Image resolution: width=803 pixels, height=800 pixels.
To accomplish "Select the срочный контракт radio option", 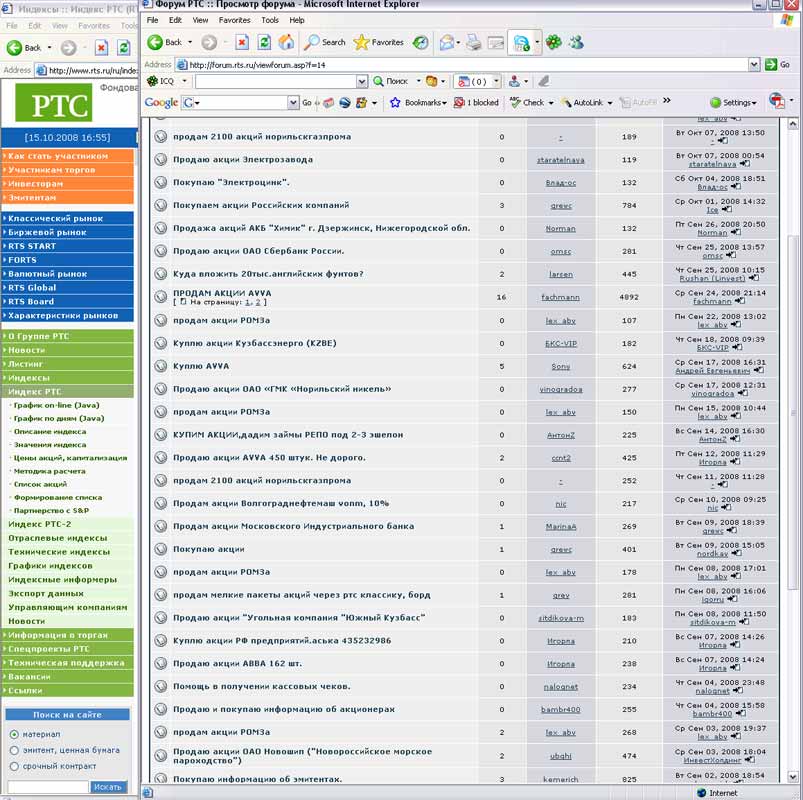I will [14, 766].
